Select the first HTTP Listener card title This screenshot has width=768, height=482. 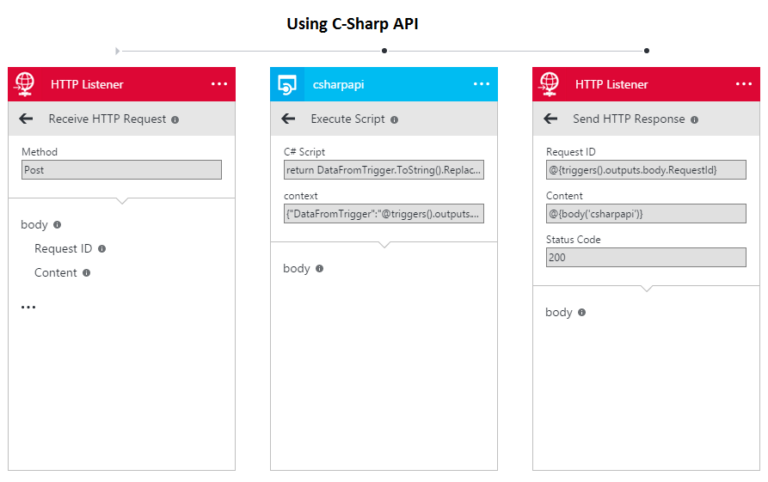pos(87,84)
